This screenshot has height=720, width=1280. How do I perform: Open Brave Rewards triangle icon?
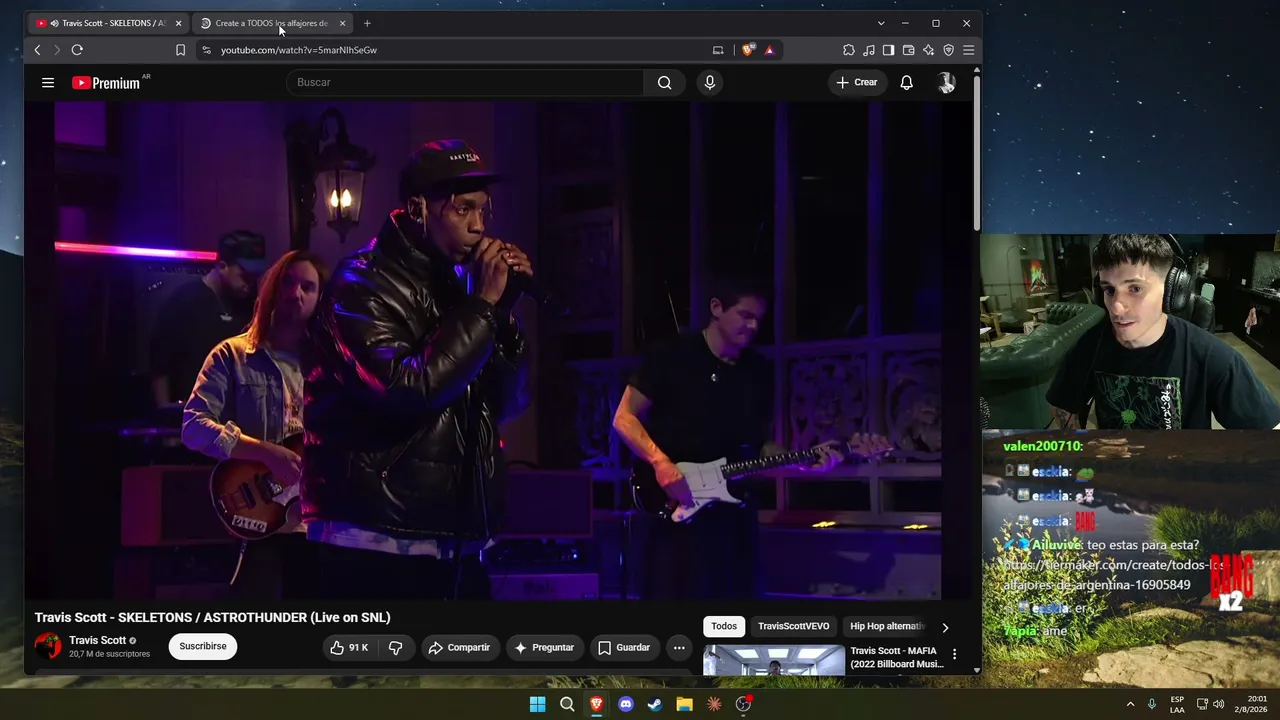point(769,50)
